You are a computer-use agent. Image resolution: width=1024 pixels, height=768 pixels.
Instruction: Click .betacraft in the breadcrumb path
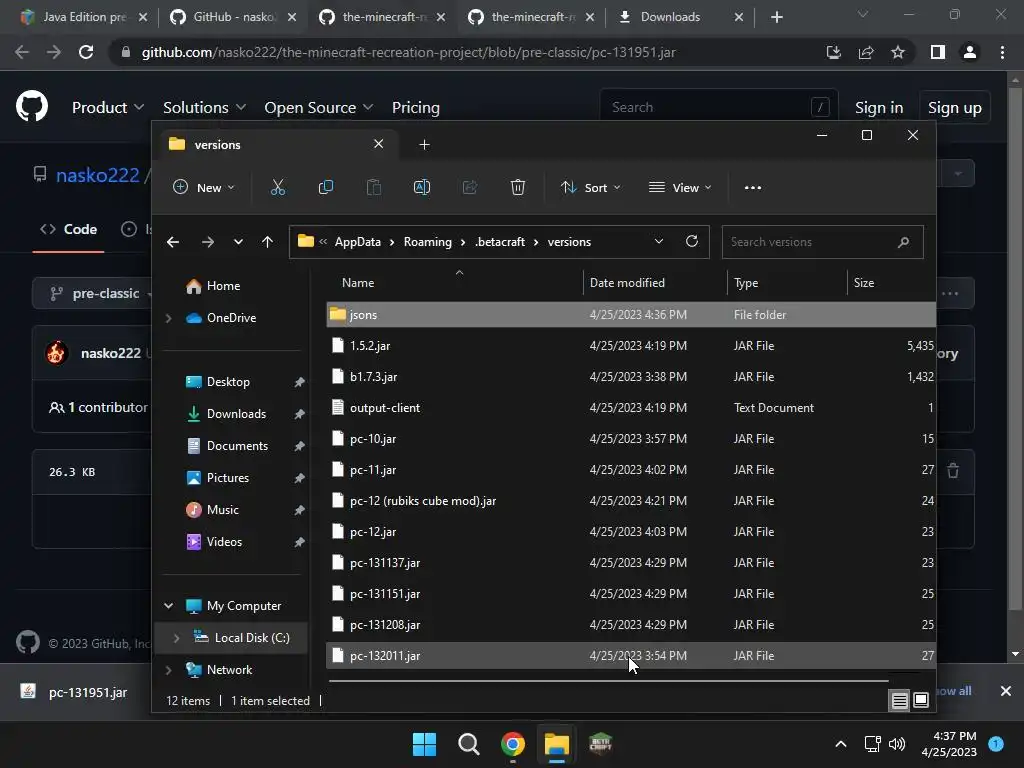point(500,242)
